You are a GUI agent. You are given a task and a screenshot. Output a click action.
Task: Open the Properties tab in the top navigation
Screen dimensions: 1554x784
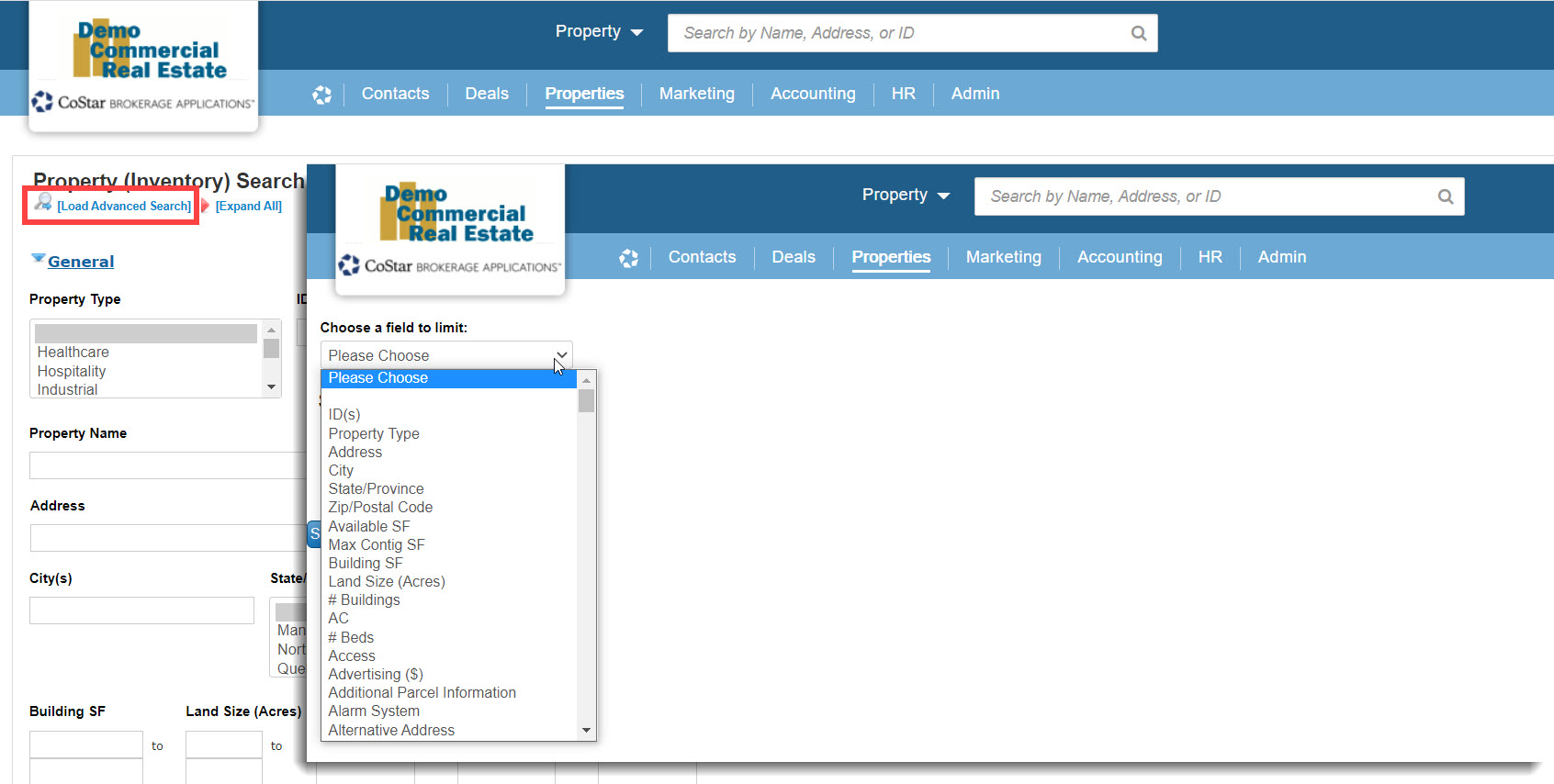[x=584, y=94]
